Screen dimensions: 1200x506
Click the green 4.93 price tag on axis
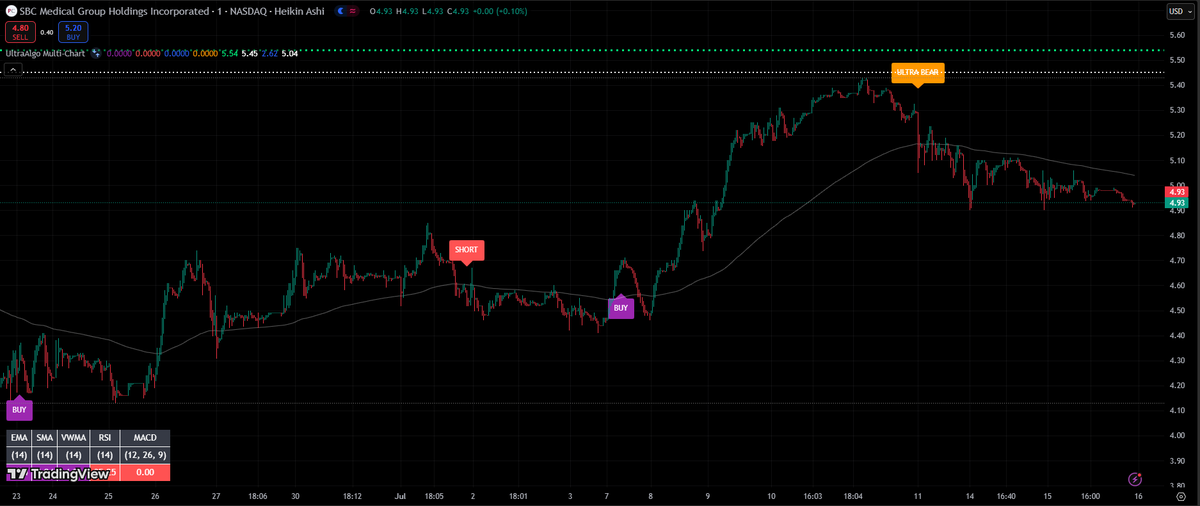tap(1176, 203)
